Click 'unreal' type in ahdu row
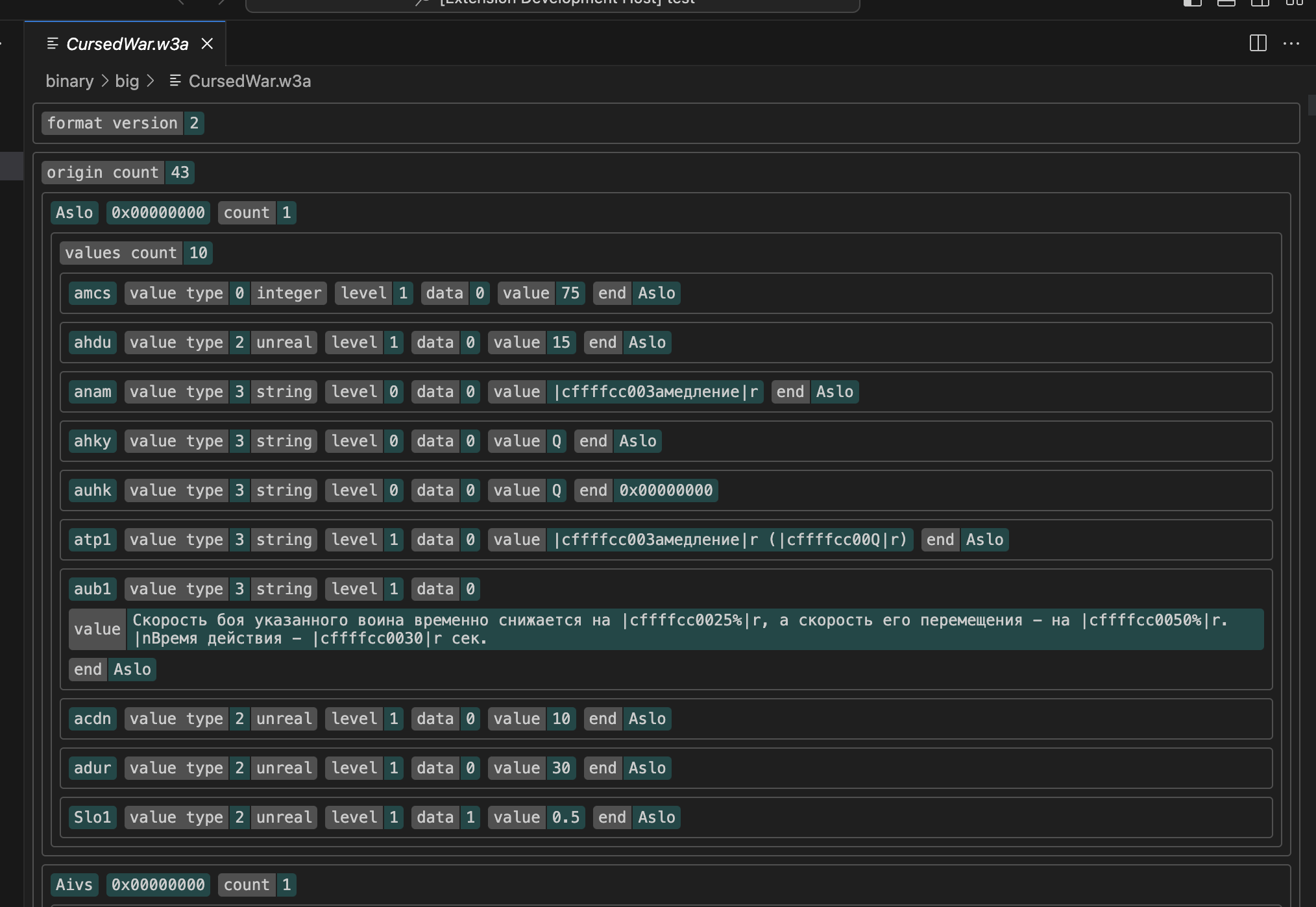 click(284, 343)
